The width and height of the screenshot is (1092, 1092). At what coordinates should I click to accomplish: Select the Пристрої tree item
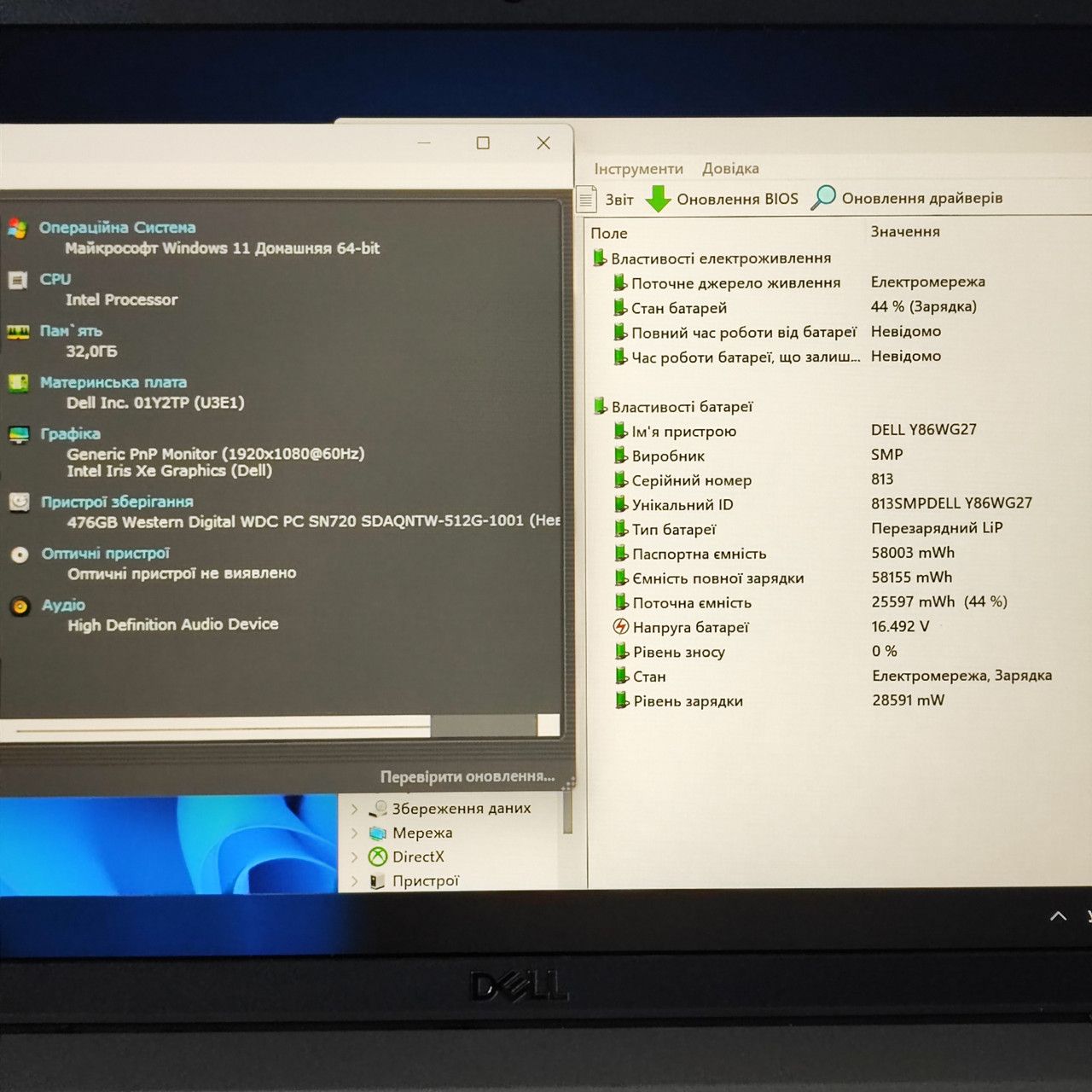(426, 881)
